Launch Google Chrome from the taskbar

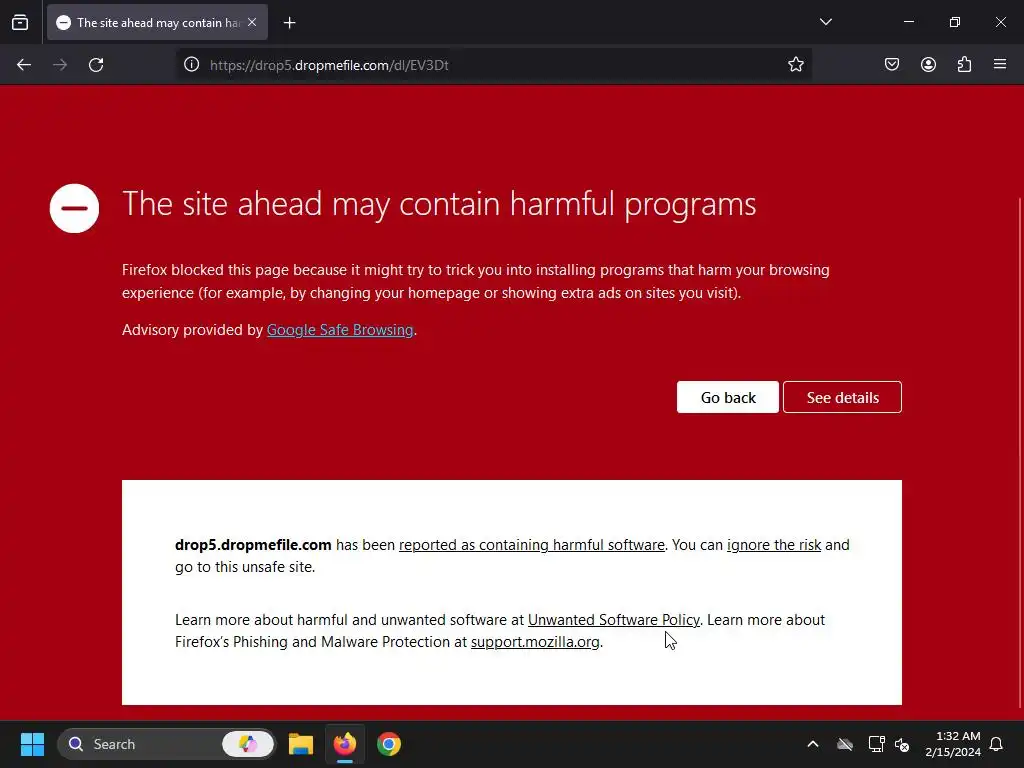tap(389, 744)
